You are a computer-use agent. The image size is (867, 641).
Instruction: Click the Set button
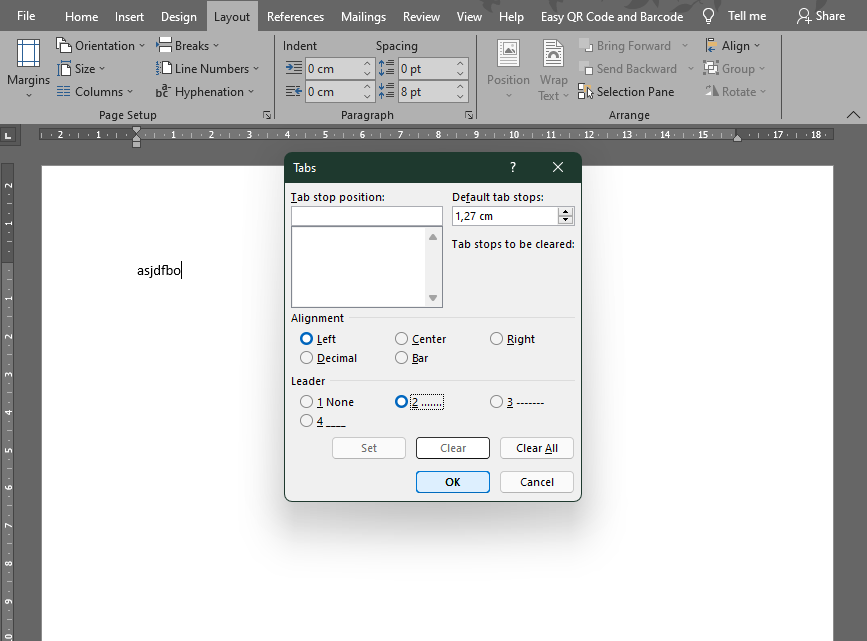coord(369,448)
